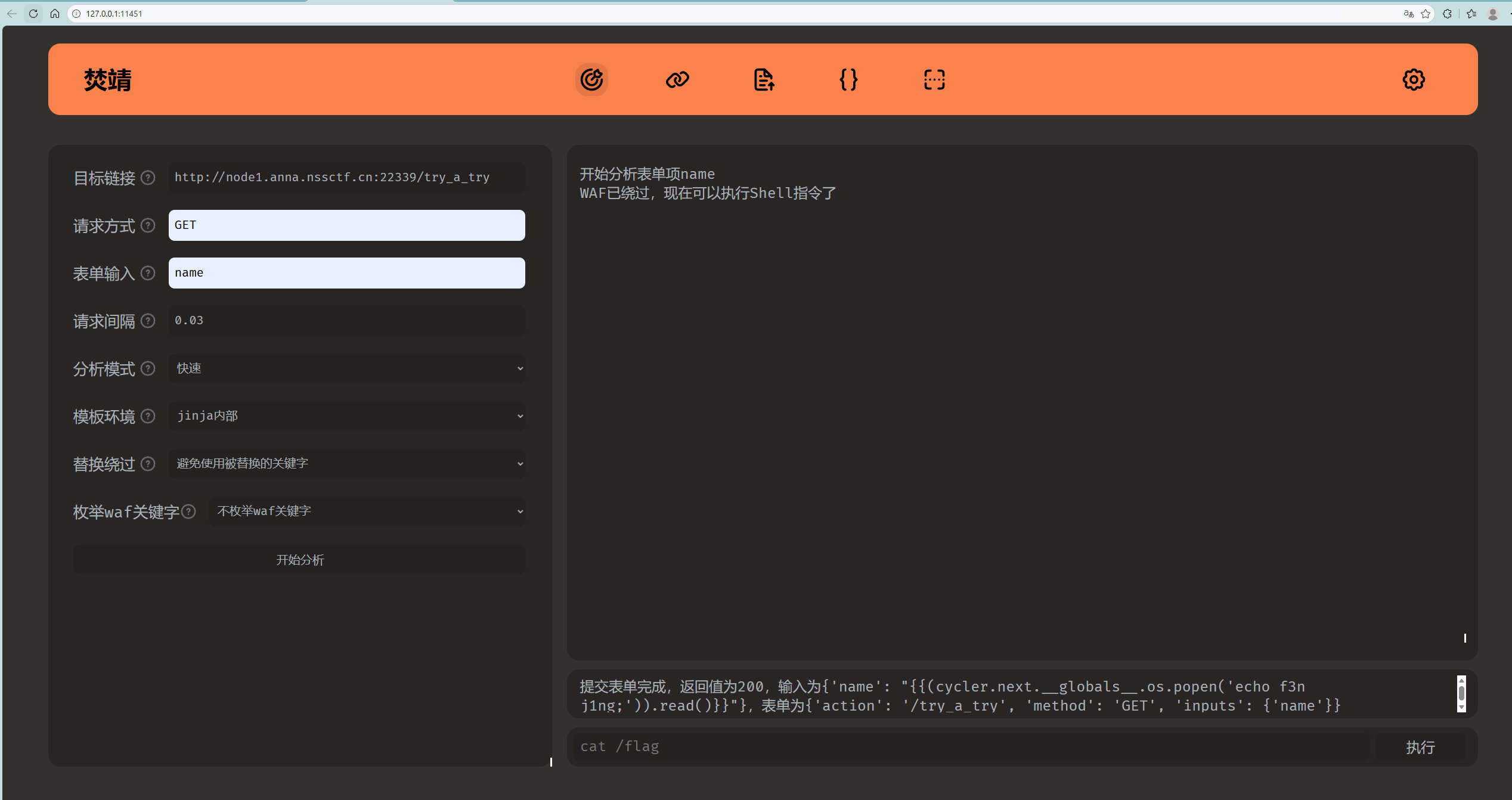Click help icon beside 目标链接 label
The height and width of the screenshot is (800, 1512).
(148, 178)
